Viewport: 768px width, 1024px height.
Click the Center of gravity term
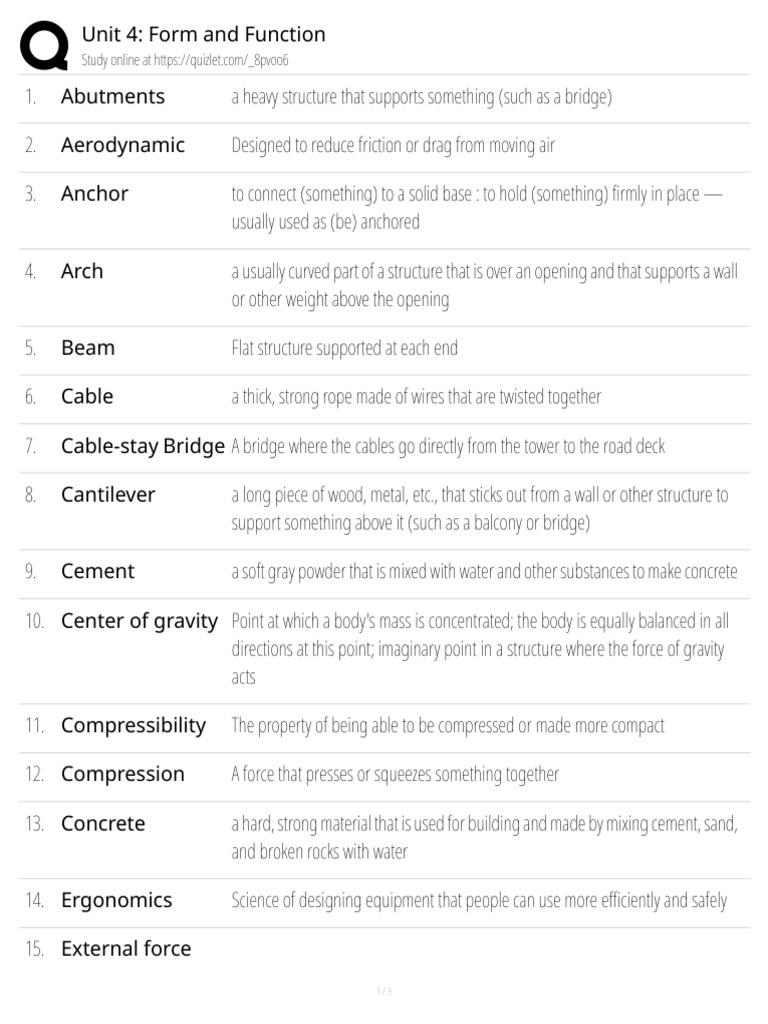coord(140,621)
